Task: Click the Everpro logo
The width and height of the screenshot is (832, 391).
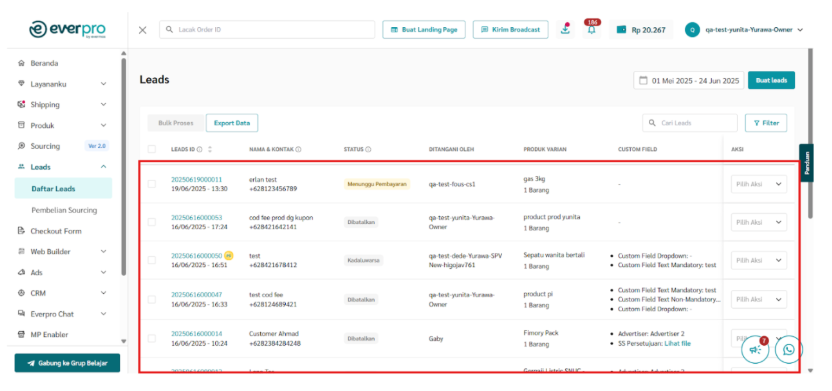Action: (x=67, y=29)
